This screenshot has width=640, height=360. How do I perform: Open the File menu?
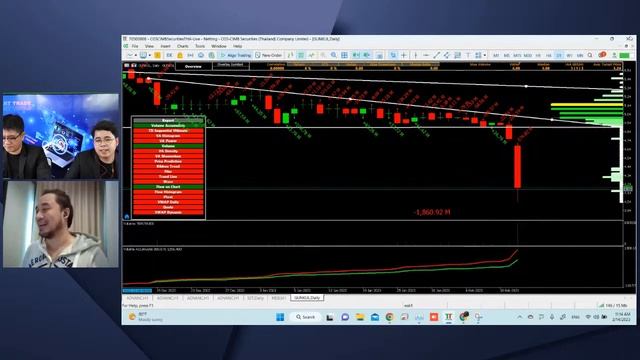click(x=135, y=46)
